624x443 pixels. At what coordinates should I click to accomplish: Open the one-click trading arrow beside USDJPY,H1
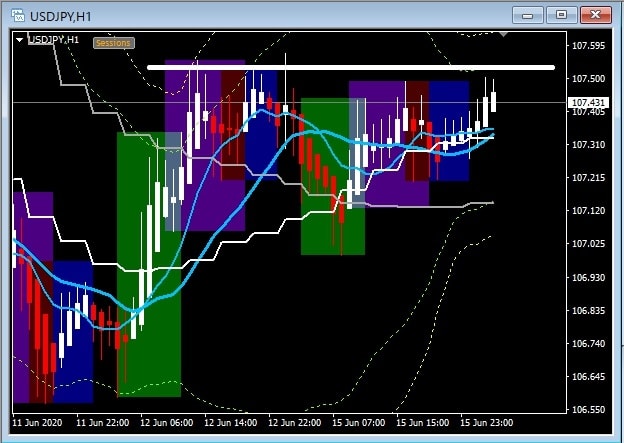pos(20,40)
